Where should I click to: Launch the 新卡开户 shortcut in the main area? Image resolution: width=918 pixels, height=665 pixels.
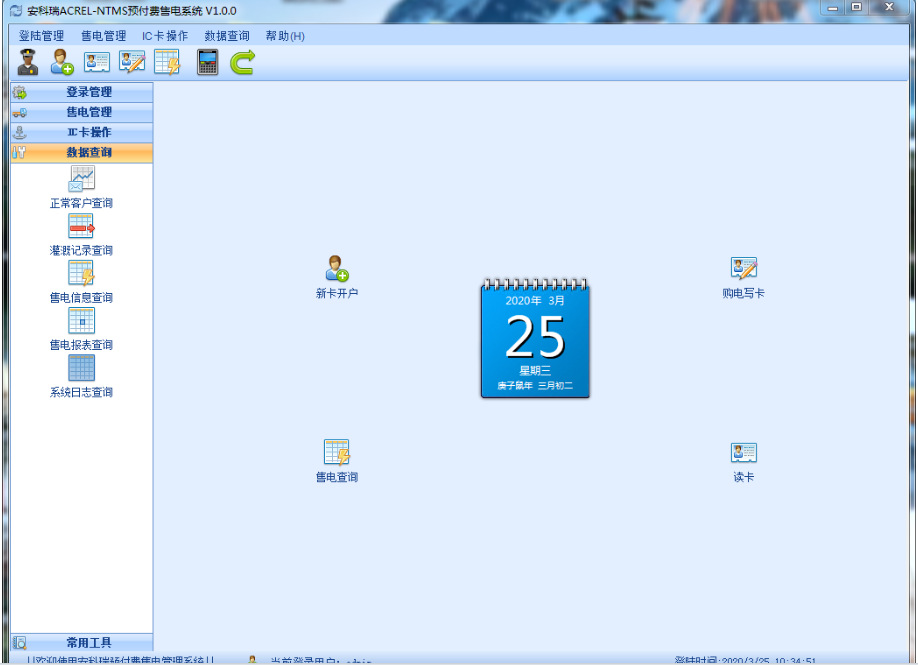337,277
